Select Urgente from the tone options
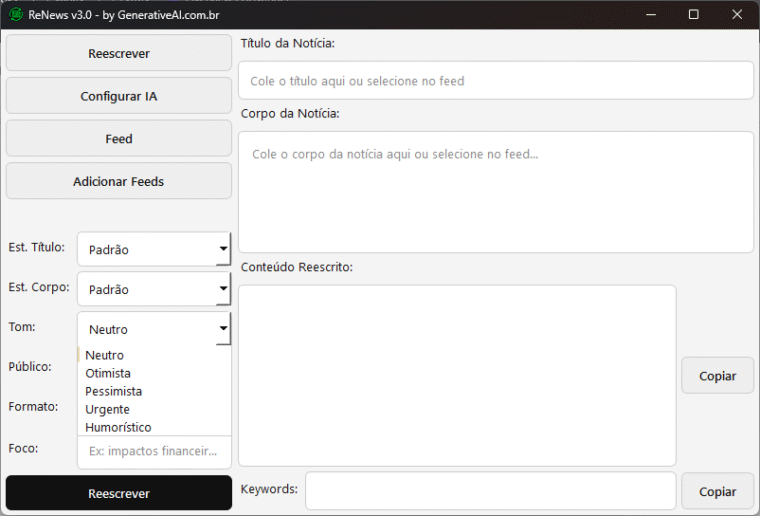Viewport: 760px width, 516px height. (x=107, y=409)
